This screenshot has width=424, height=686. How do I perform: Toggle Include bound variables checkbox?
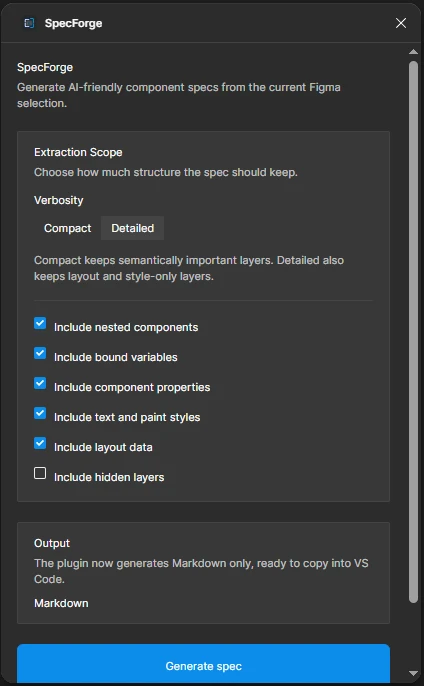40,353
